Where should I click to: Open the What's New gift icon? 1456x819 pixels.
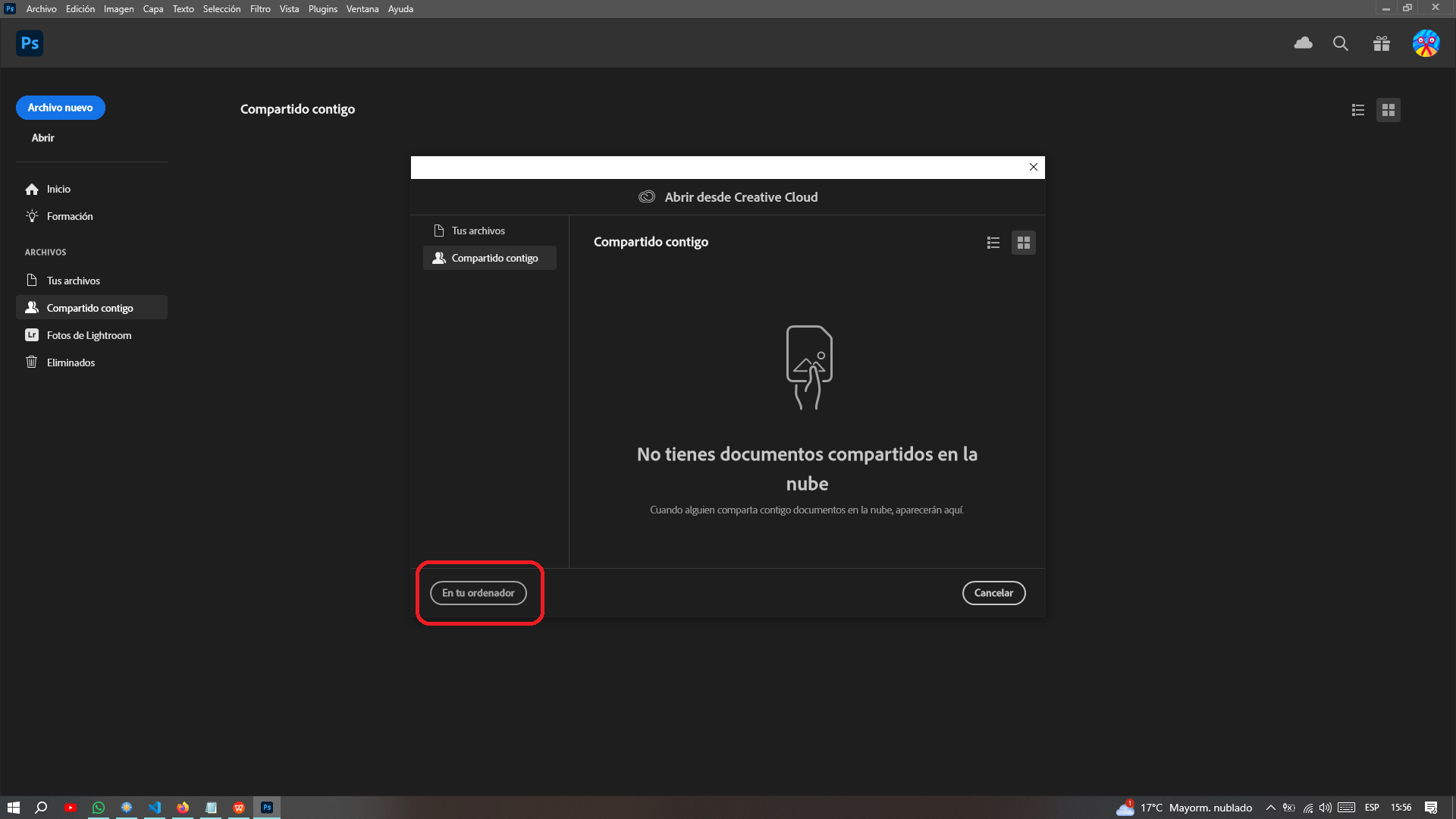pos(1382,43)
